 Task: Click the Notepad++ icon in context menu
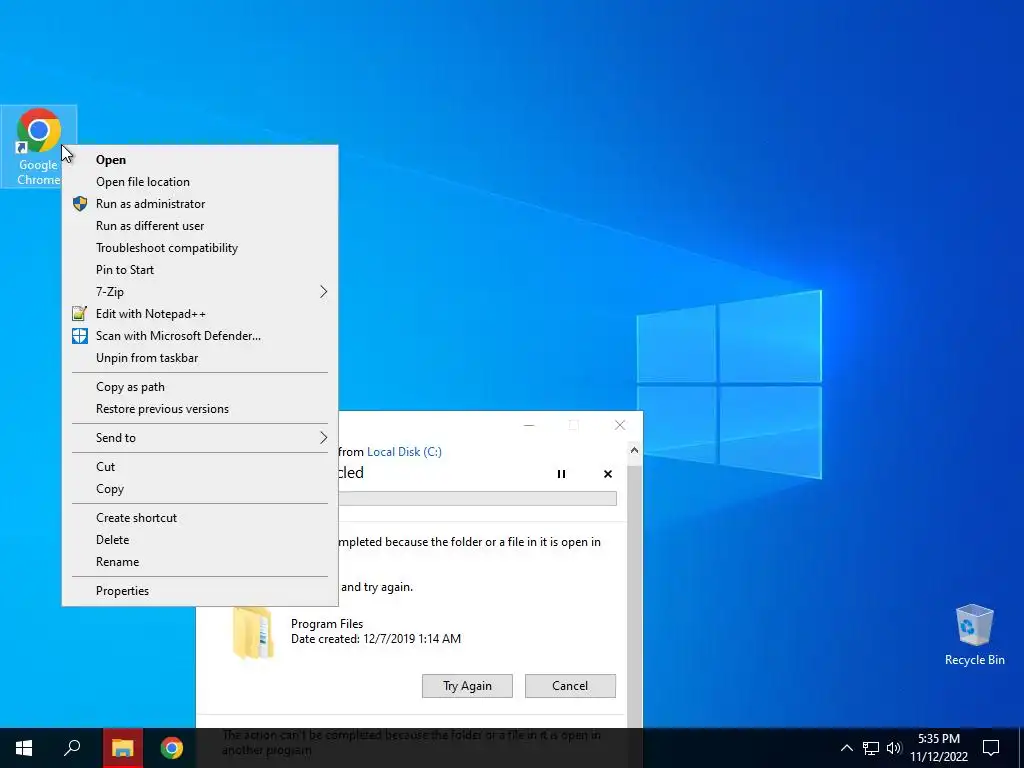pos(80,314)
